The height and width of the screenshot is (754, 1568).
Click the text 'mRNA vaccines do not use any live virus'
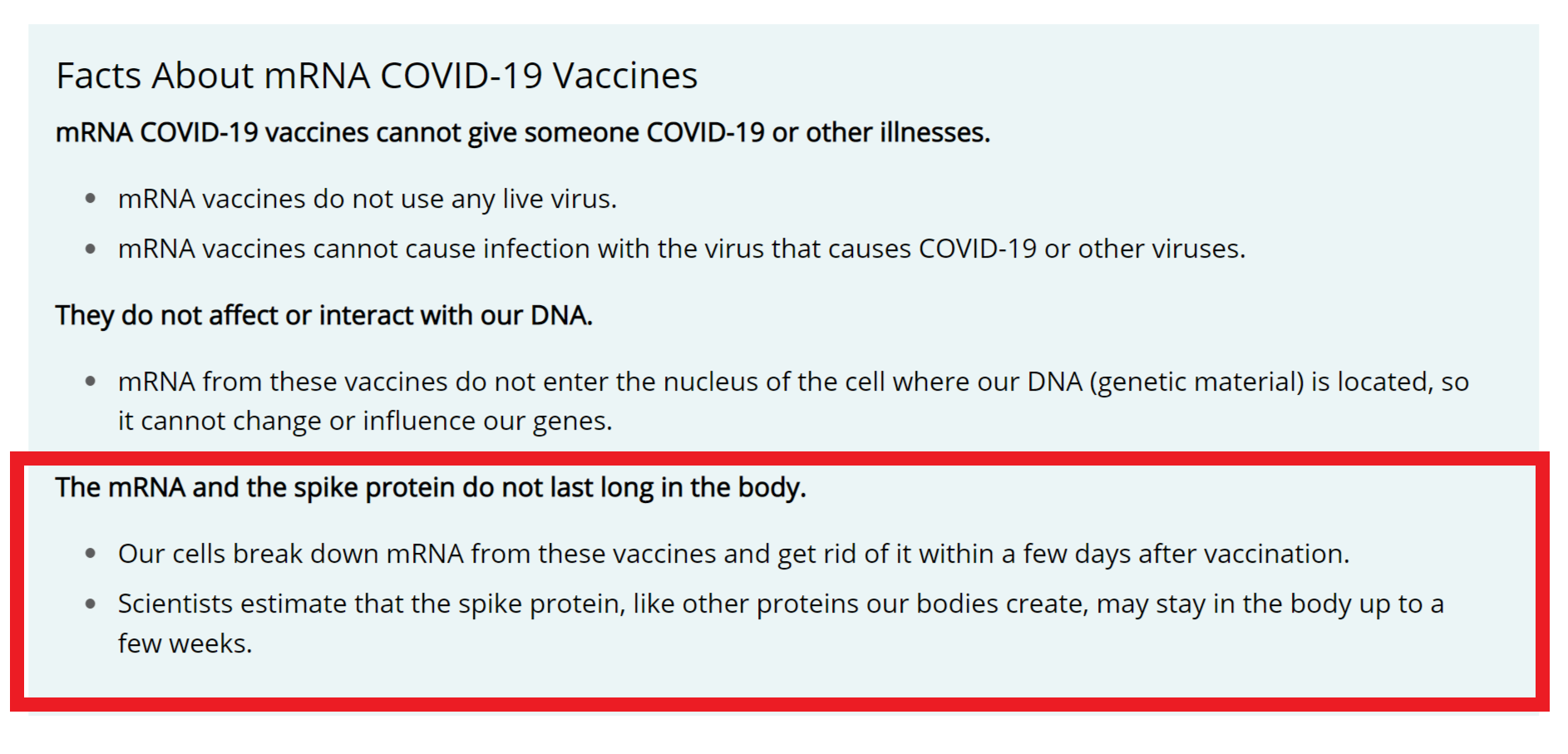coord(367,200)
